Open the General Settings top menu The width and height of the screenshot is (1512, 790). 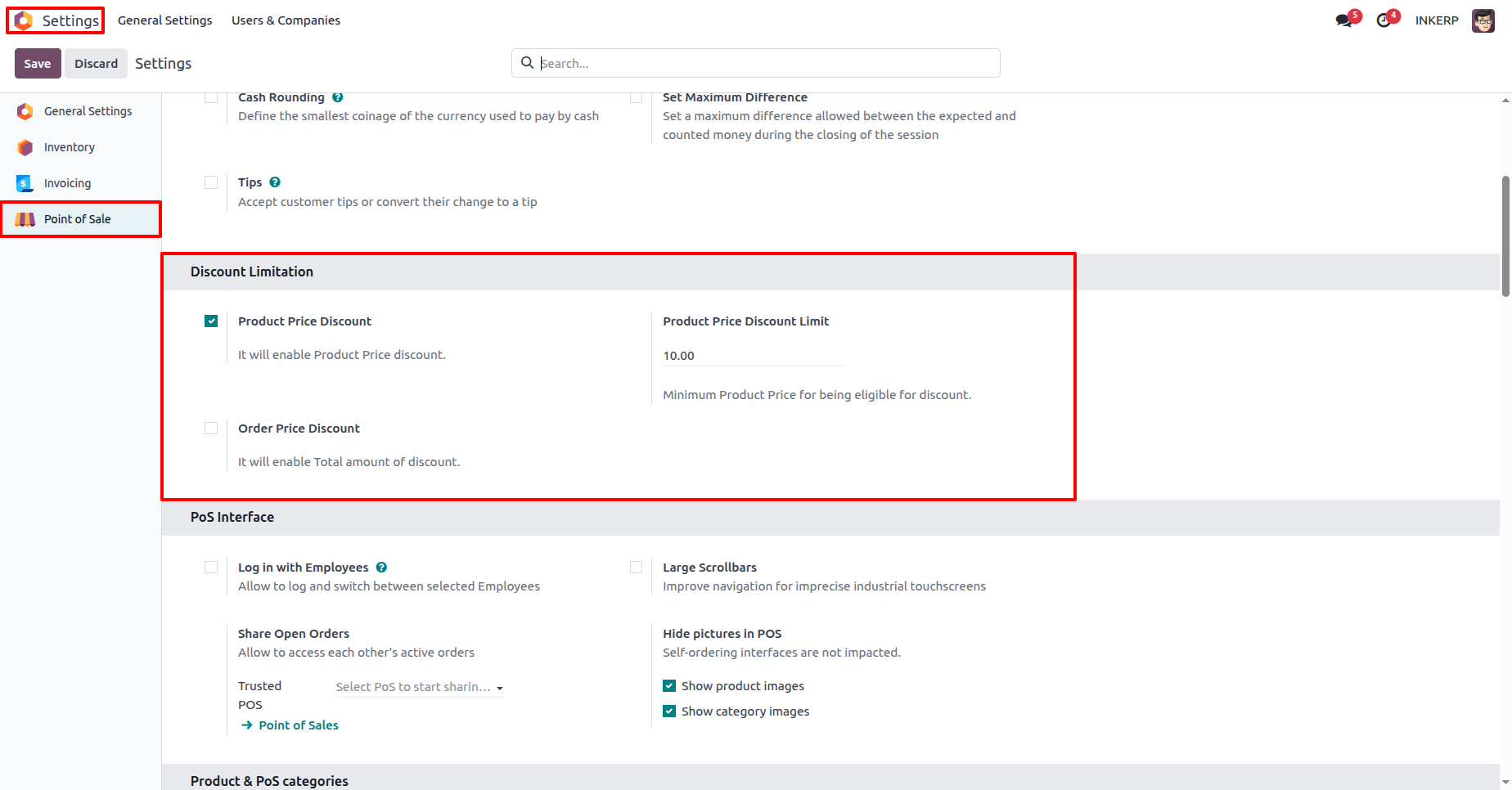164,20
